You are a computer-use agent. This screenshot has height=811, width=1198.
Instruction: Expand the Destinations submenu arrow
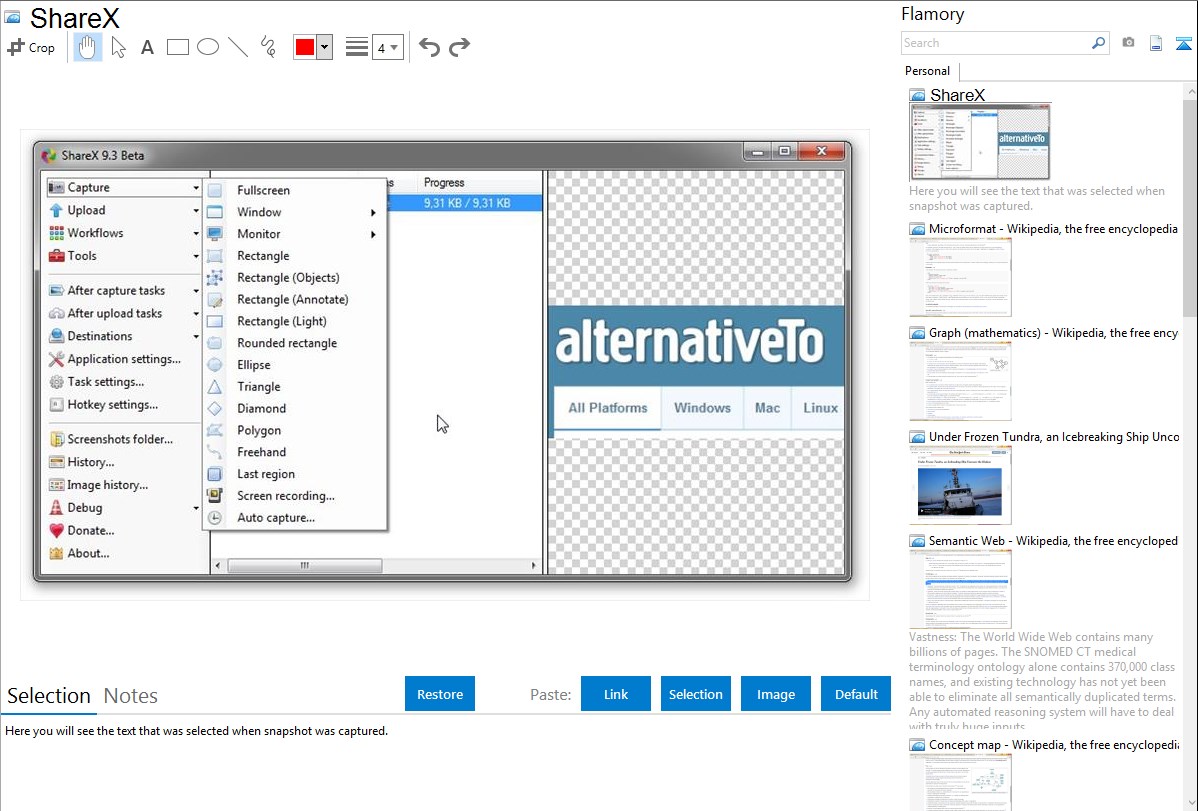[196, 336]
